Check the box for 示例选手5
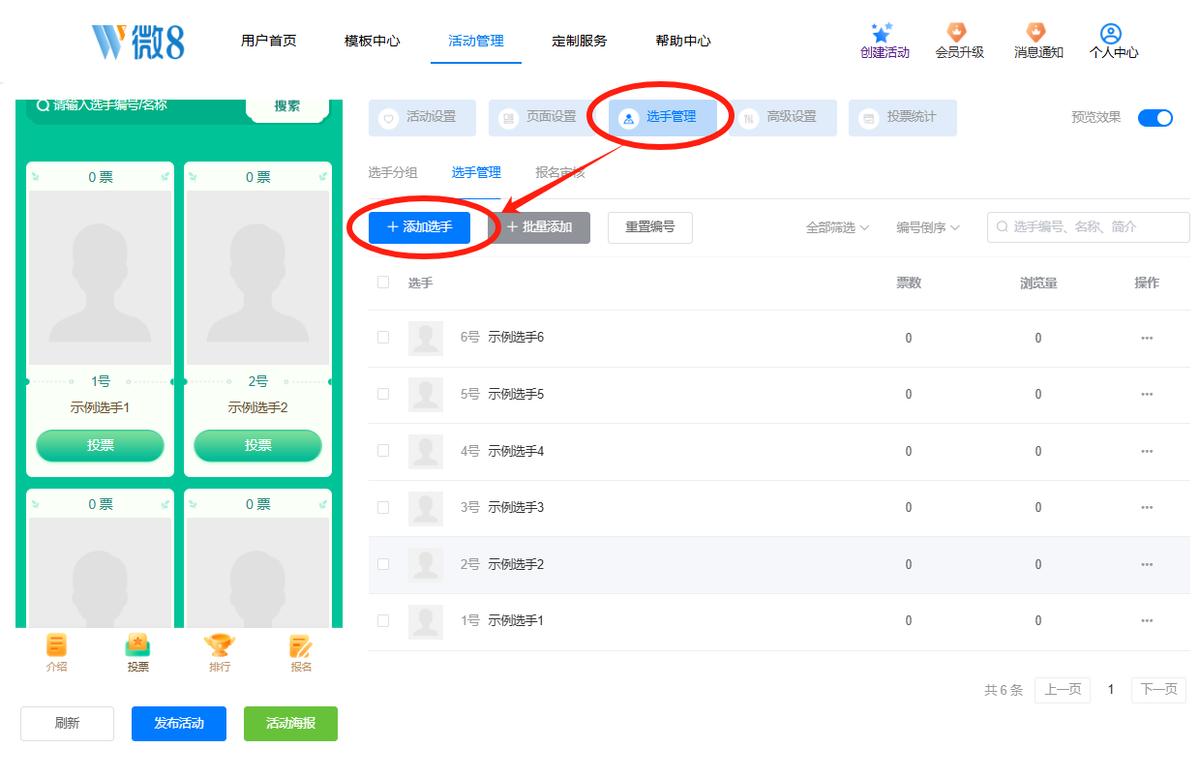 click(x=383, y=394)
